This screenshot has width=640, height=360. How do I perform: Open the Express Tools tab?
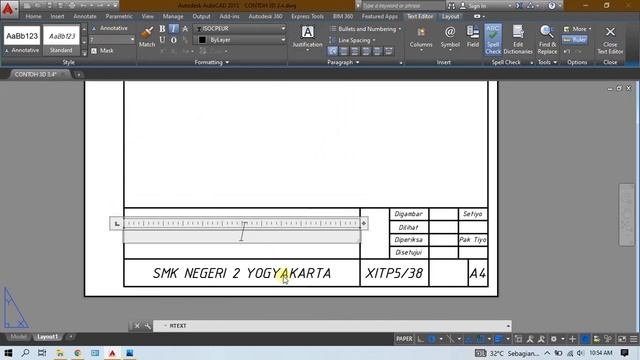click(307, 16)
